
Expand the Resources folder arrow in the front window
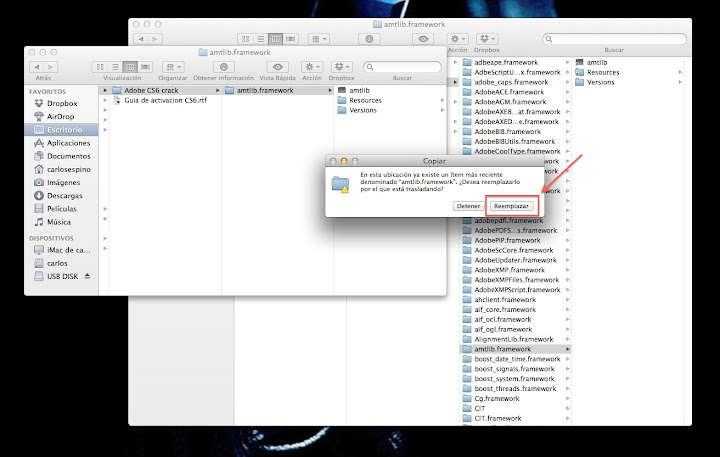tap(443, 100)
